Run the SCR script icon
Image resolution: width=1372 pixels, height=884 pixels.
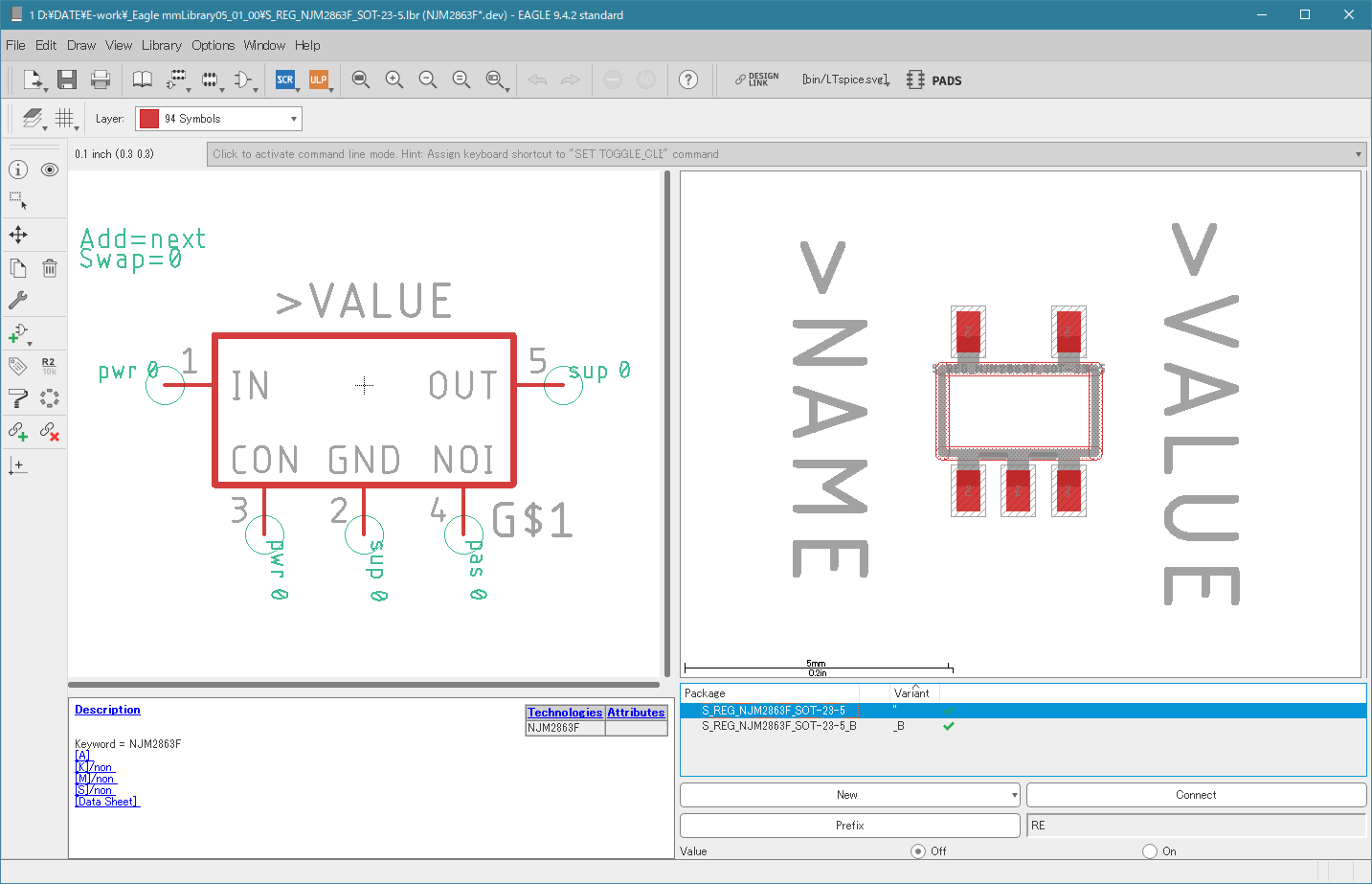pyautogui.click(x=285, y=79)
